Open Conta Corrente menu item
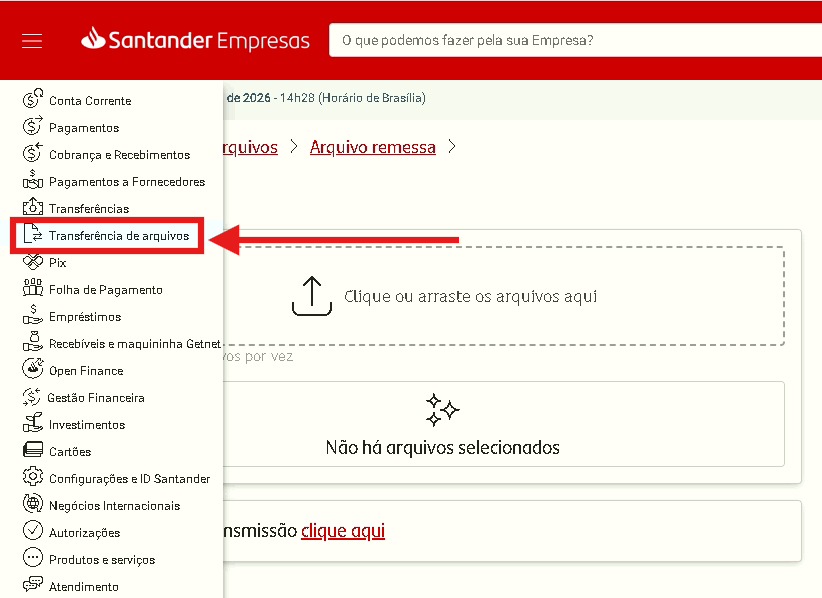822x598 pixels. (x=90, y=101)
